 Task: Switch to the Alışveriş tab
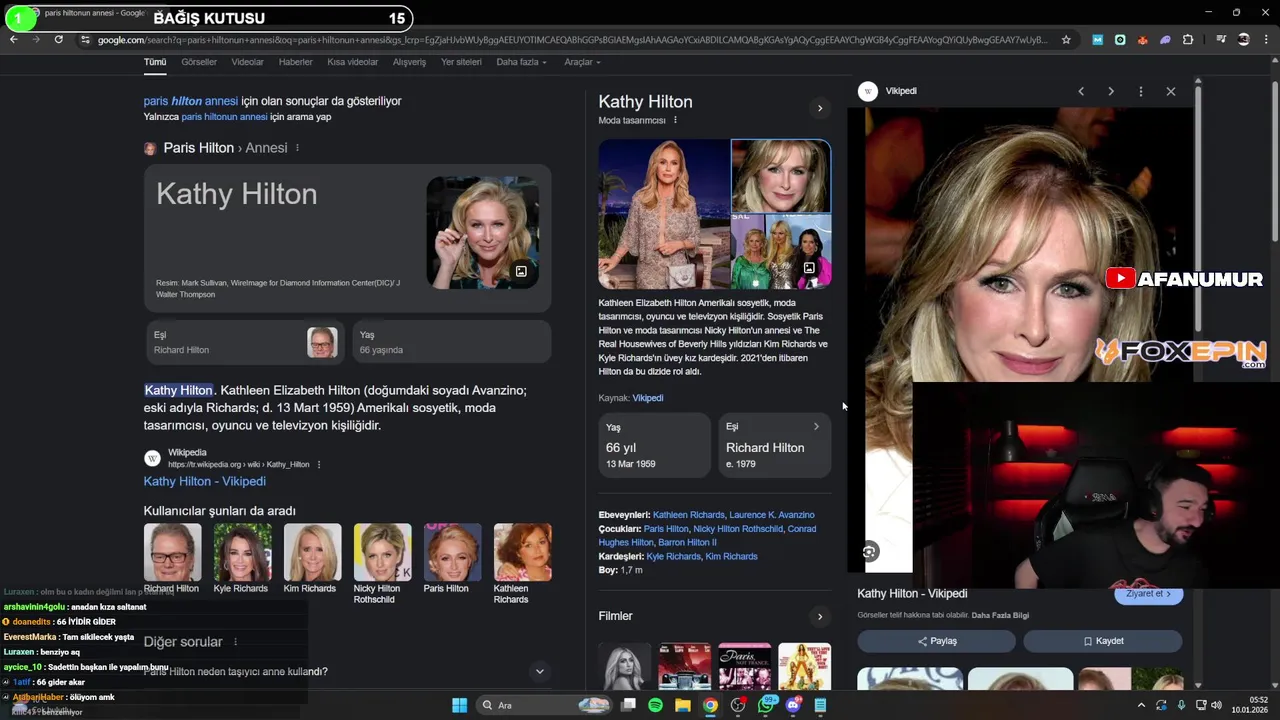click(409, 62)
